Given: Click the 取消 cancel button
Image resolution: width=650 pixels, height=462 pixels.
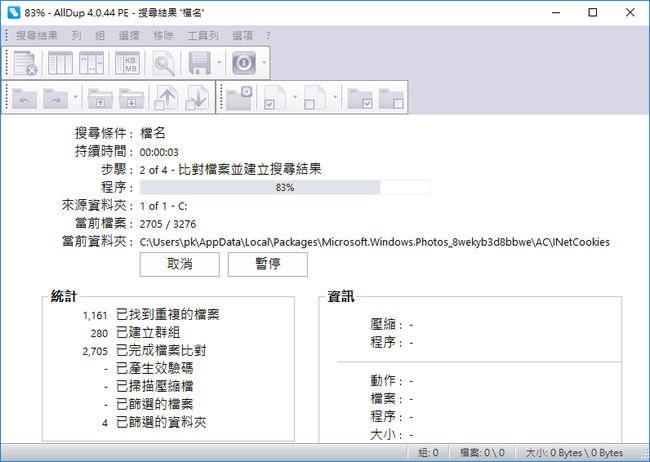Looking at the screenshot, I should click(x=179, y=264).
